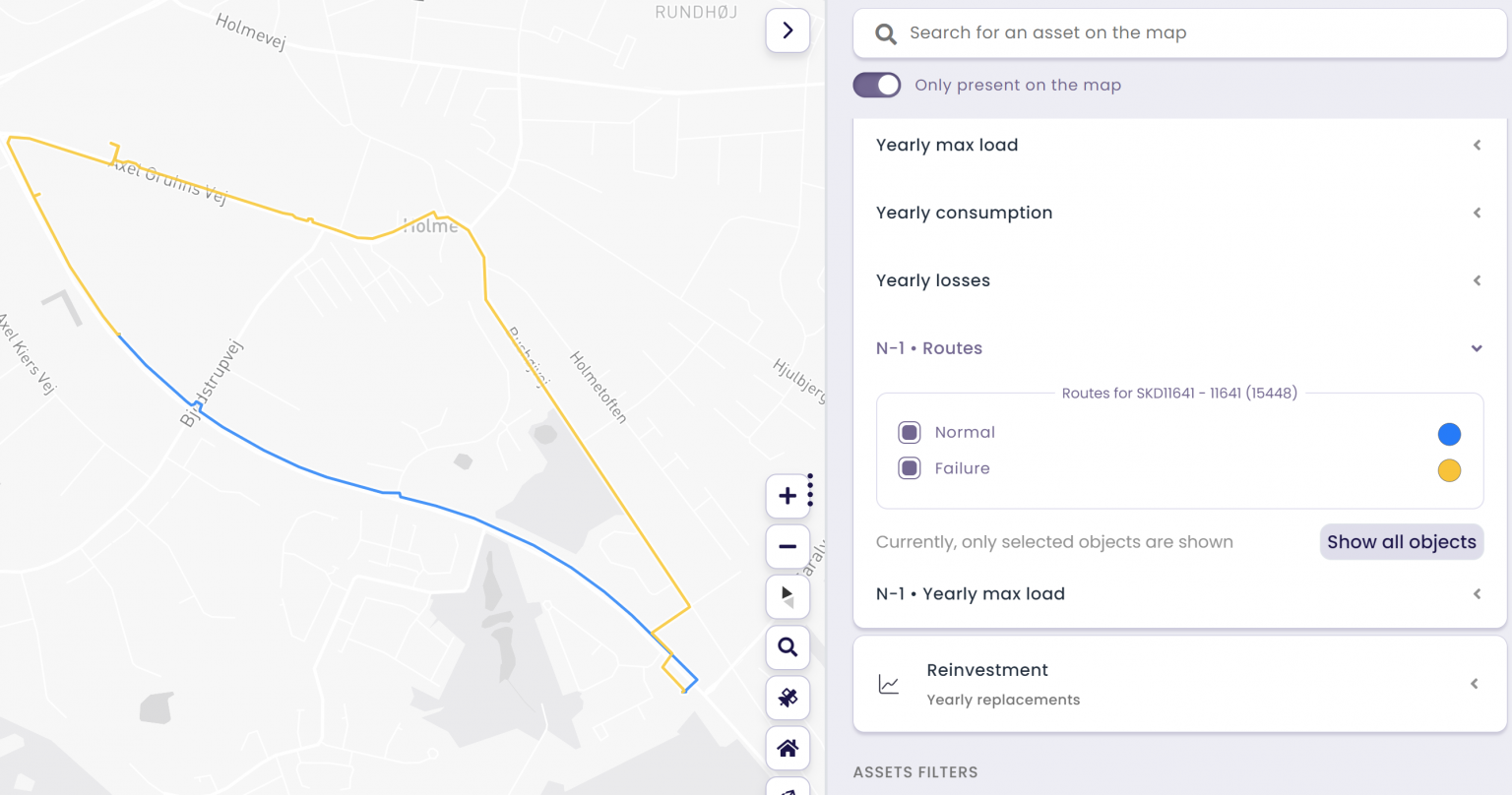Expand the Yearly max load section

click(x=1179, y=145)
